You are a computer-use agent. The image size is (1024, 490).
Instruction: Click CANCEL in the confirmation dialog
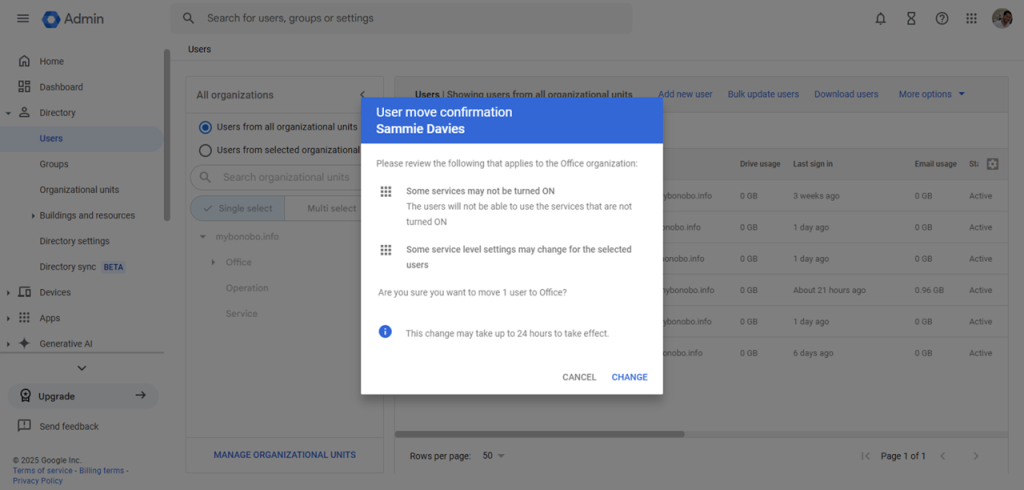(x=579, y=377)
